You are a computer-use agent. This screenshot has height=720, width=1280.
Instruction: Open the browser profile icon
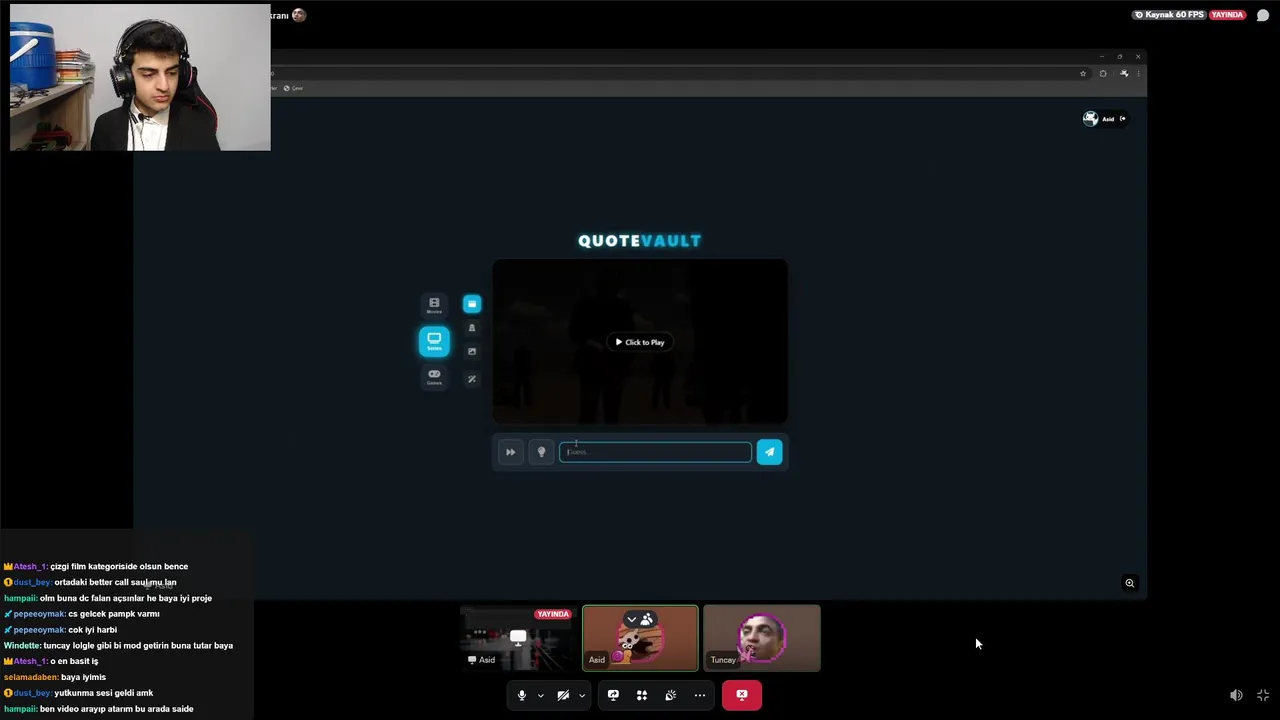coord(1124,73)
